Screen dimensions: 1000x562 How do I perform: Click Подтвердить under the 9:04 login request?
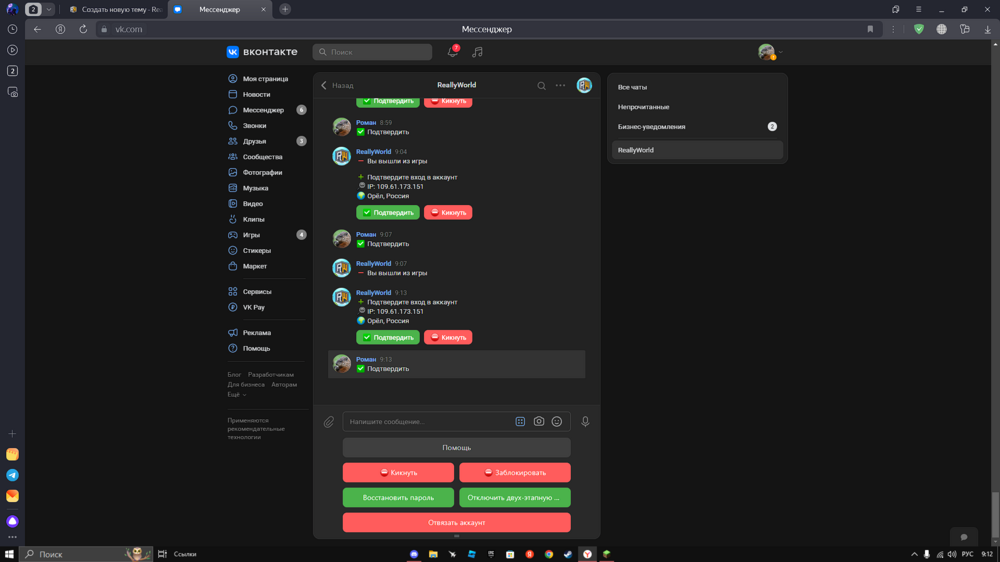tap(388, 212)
